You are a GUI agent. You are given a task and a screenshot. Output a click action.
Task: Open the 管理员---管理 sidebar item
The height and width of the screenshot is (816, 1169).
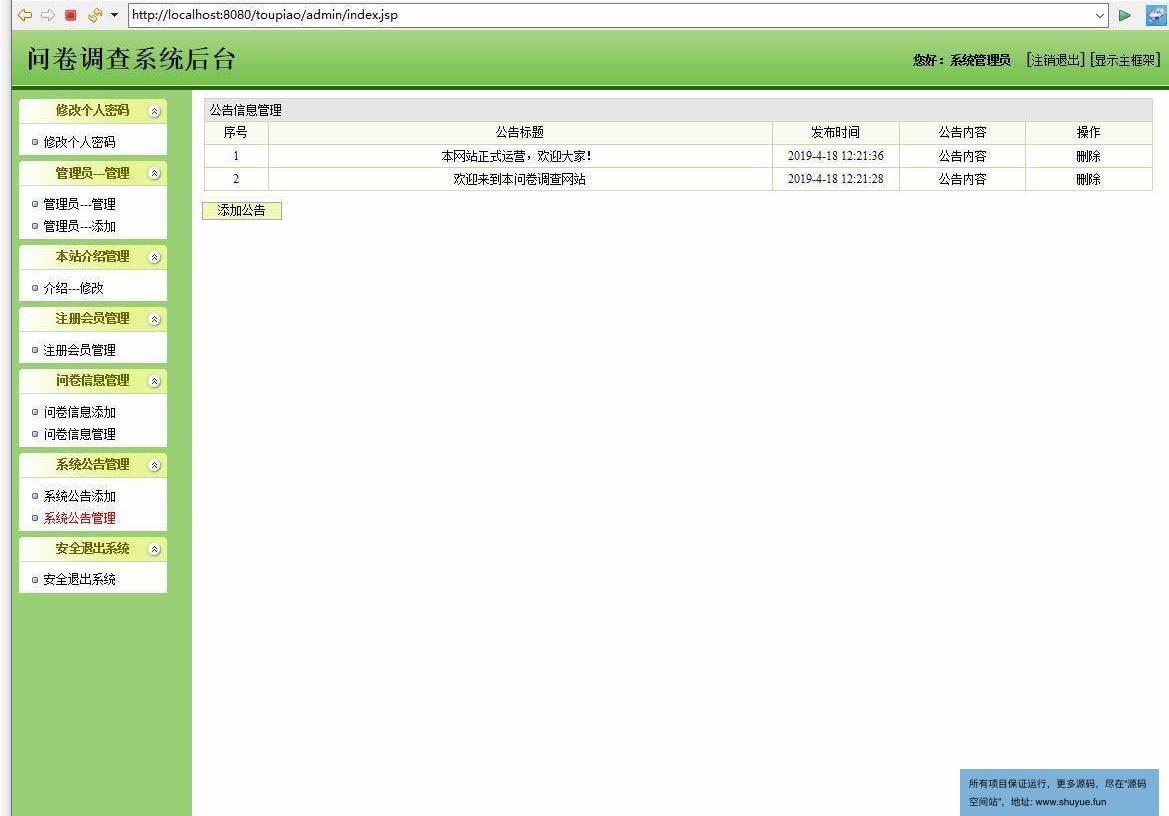79,203
